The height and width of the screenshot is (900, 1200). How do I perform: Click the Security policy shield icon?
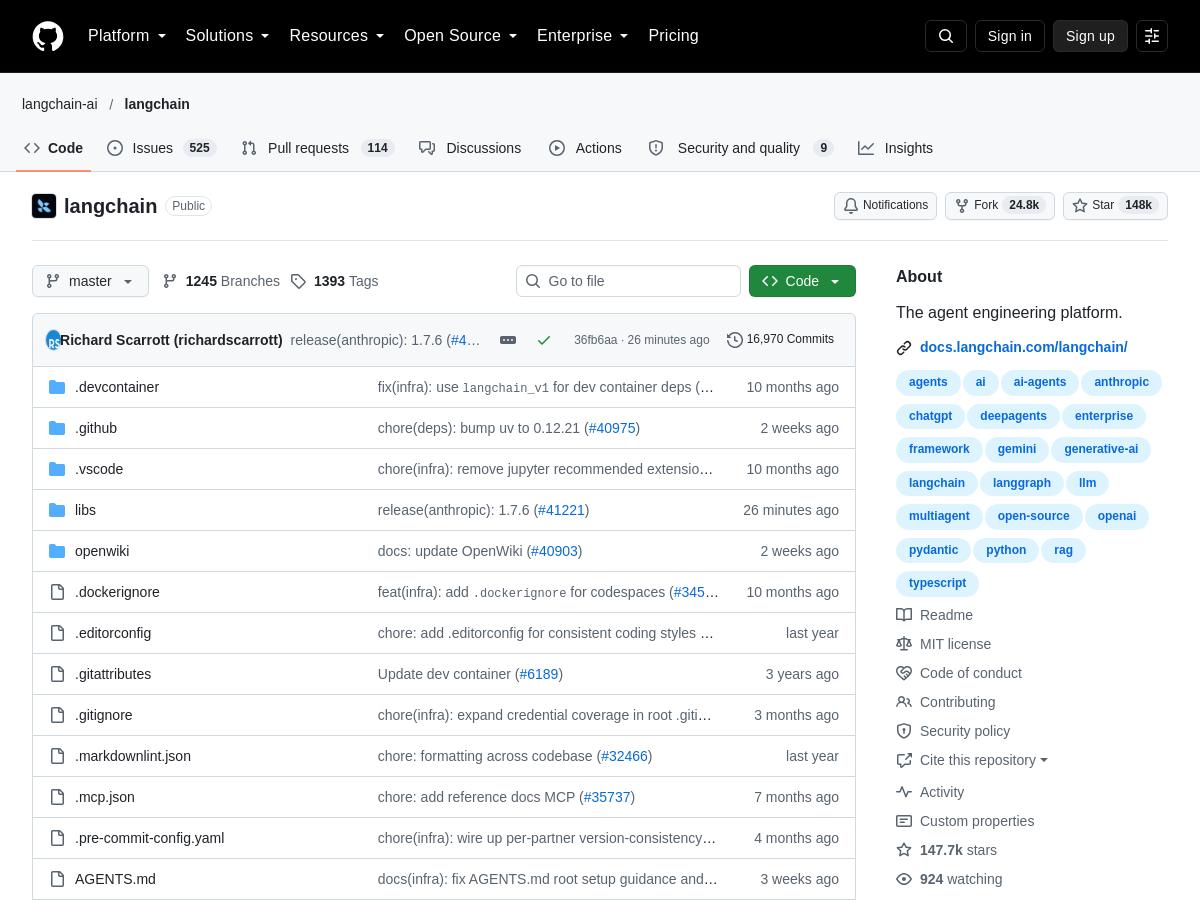pos(904,731)
